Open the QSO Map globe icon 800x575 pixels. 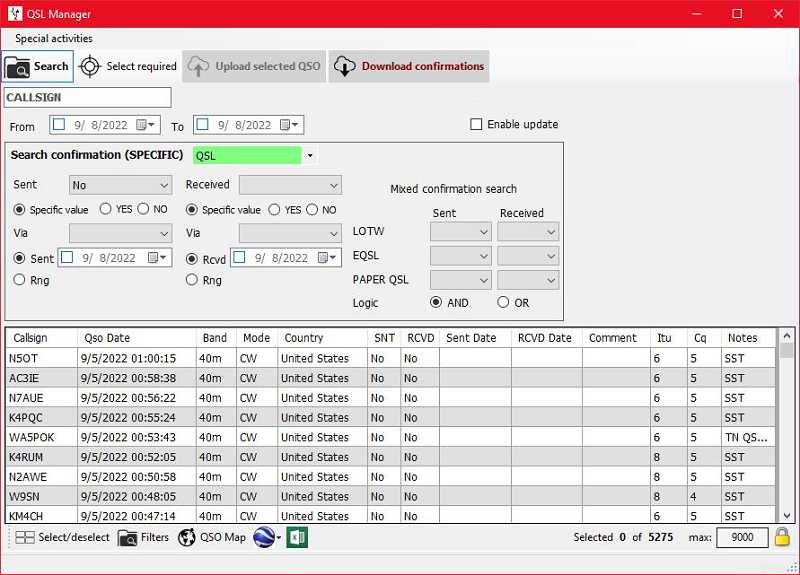coord(187,538)
